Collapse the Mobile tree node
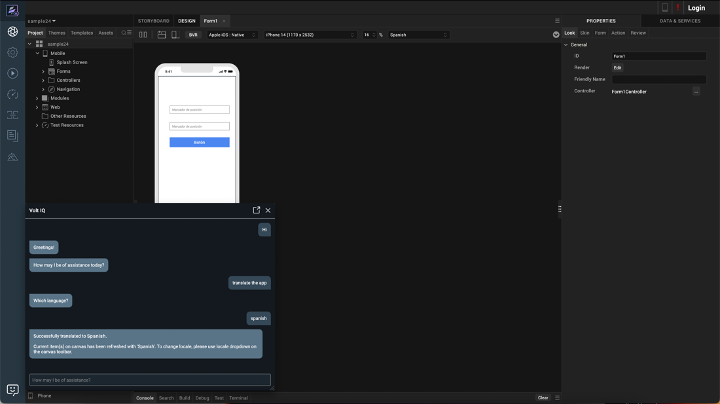720x404 pixels. coord(37,53)
